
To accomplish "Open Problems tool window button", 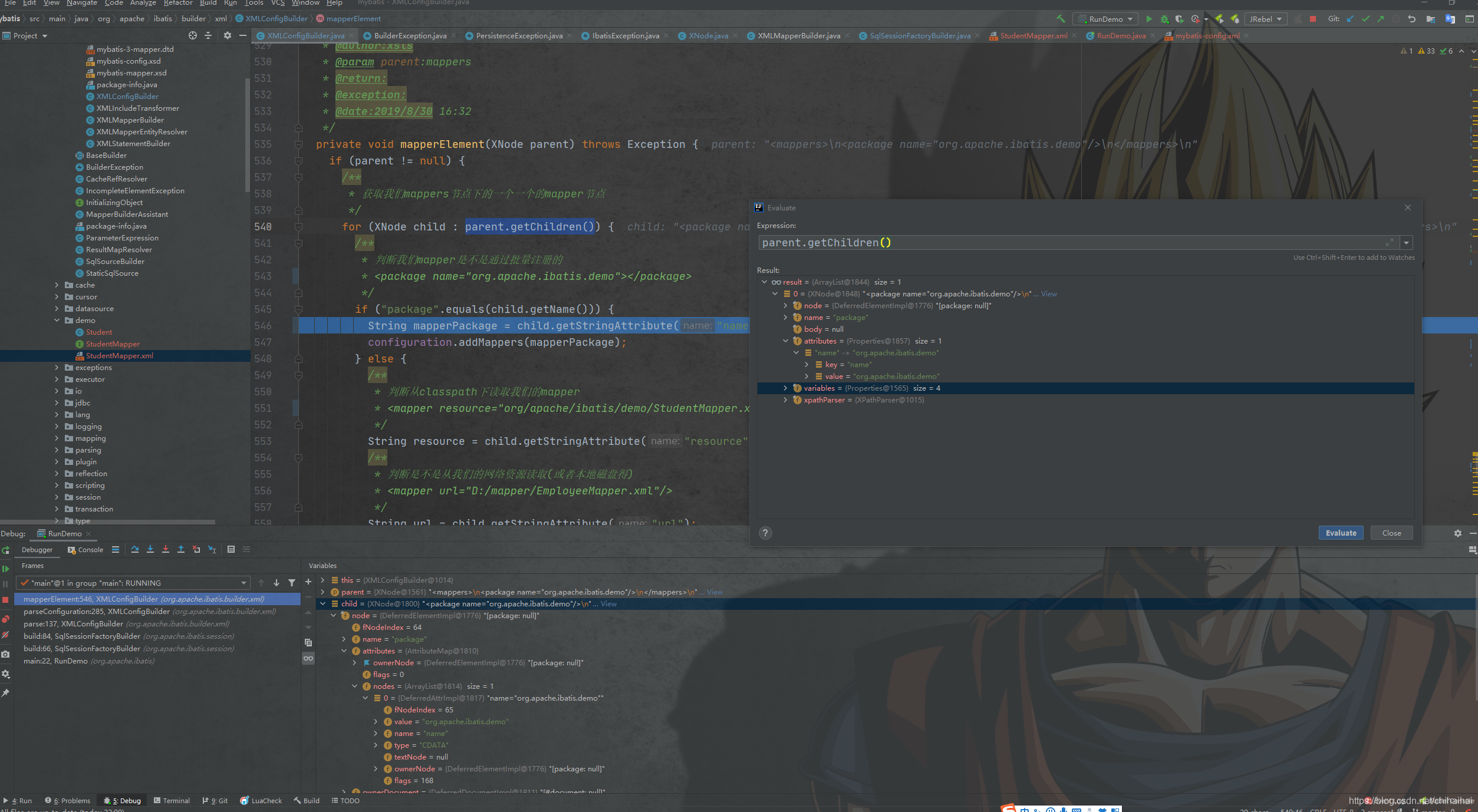I will pos(68,801).
